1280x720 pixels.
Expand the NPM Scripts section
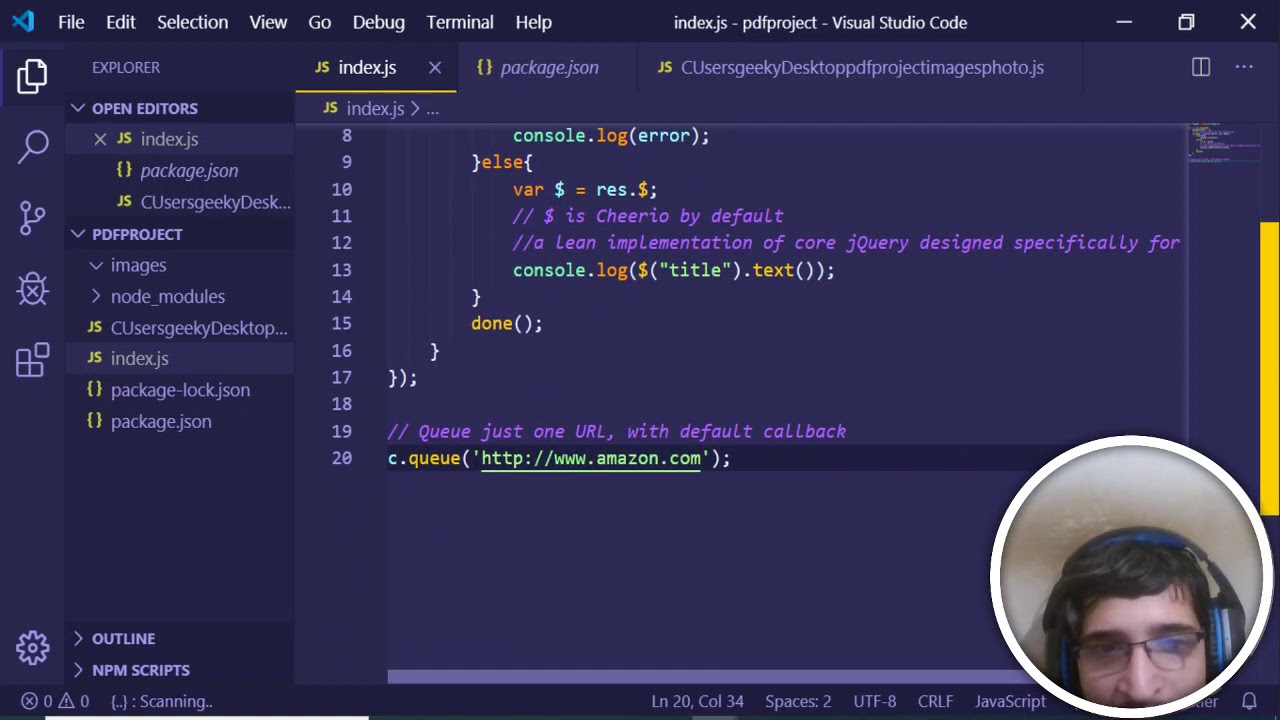[x=140, y=670]
